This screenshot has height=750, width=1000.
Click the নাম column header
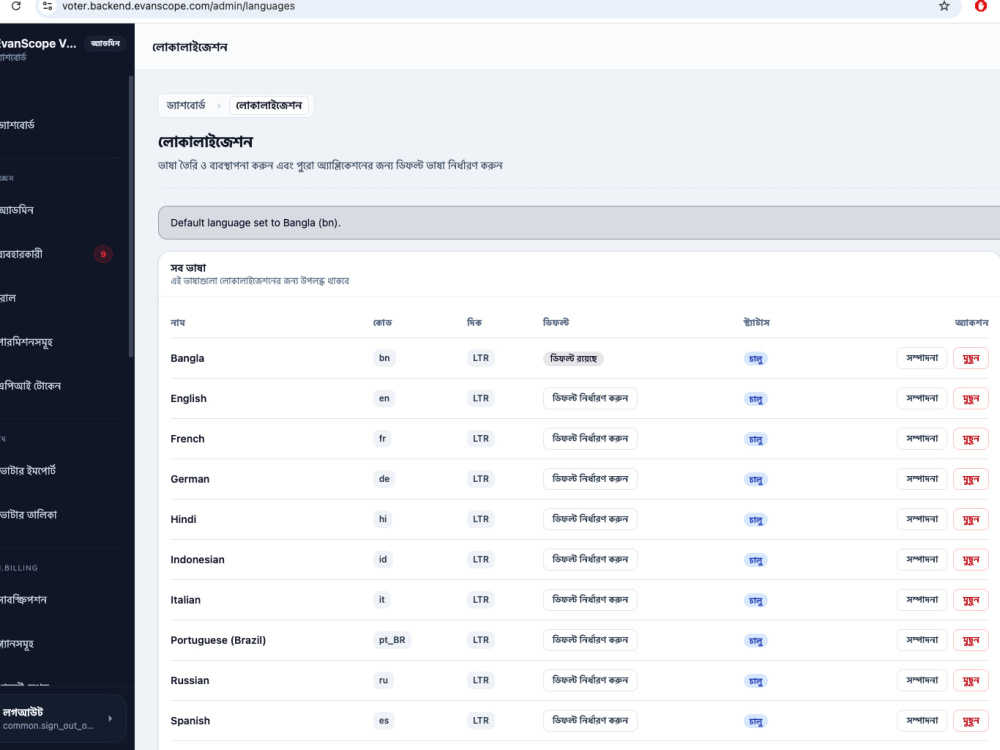178,323
